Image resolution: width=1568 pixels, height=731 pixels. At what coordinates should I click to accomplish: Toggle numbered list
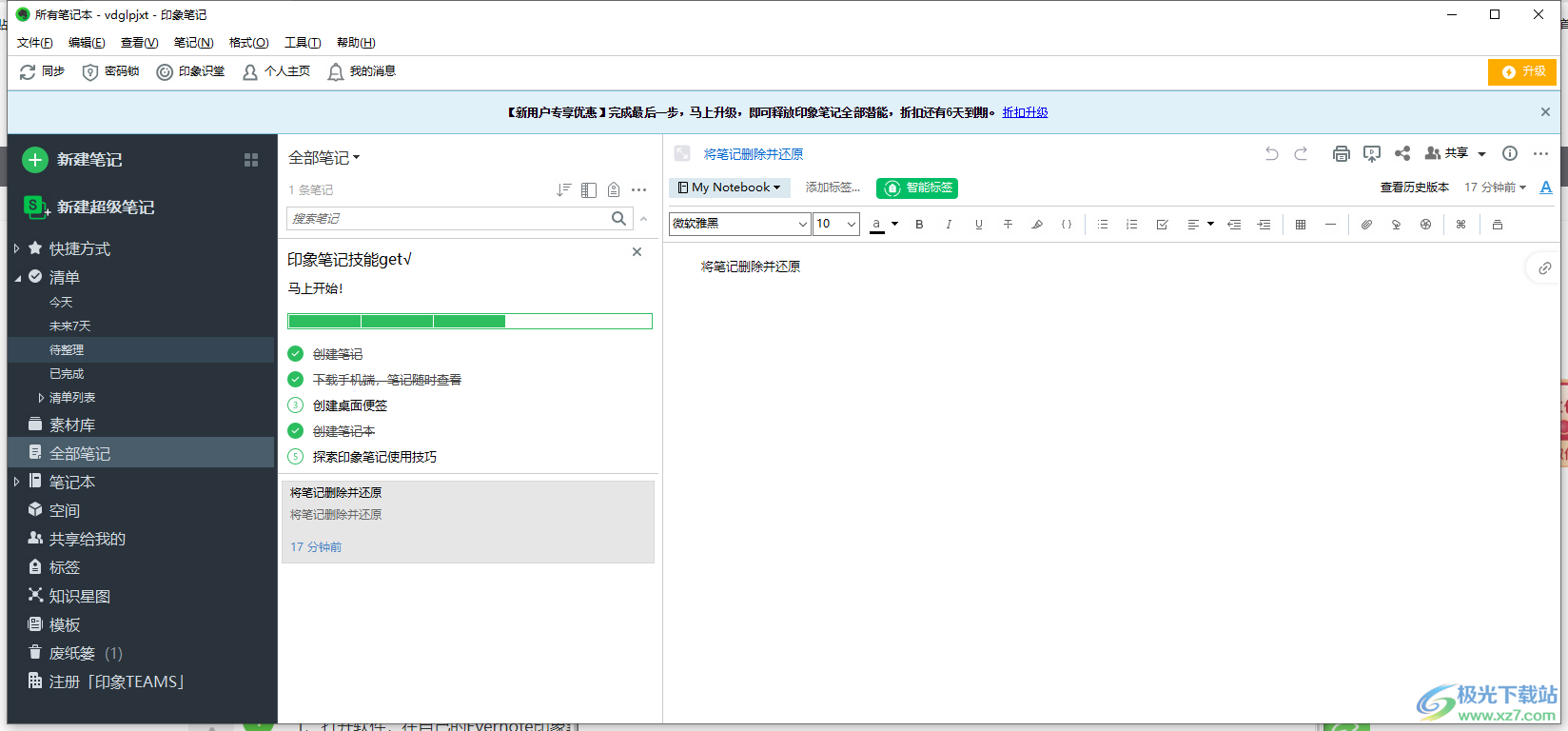1132,225
